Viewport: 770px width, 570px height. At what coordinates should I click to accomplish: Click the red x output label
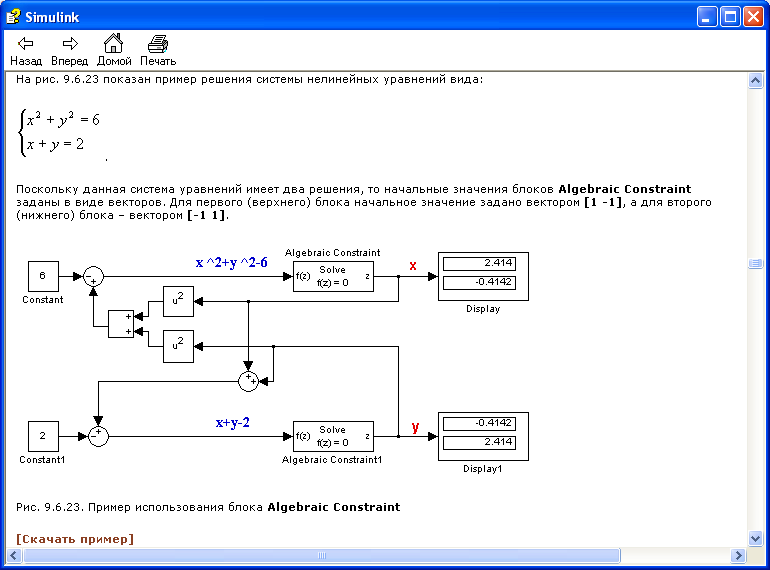[x=413, y=266]
